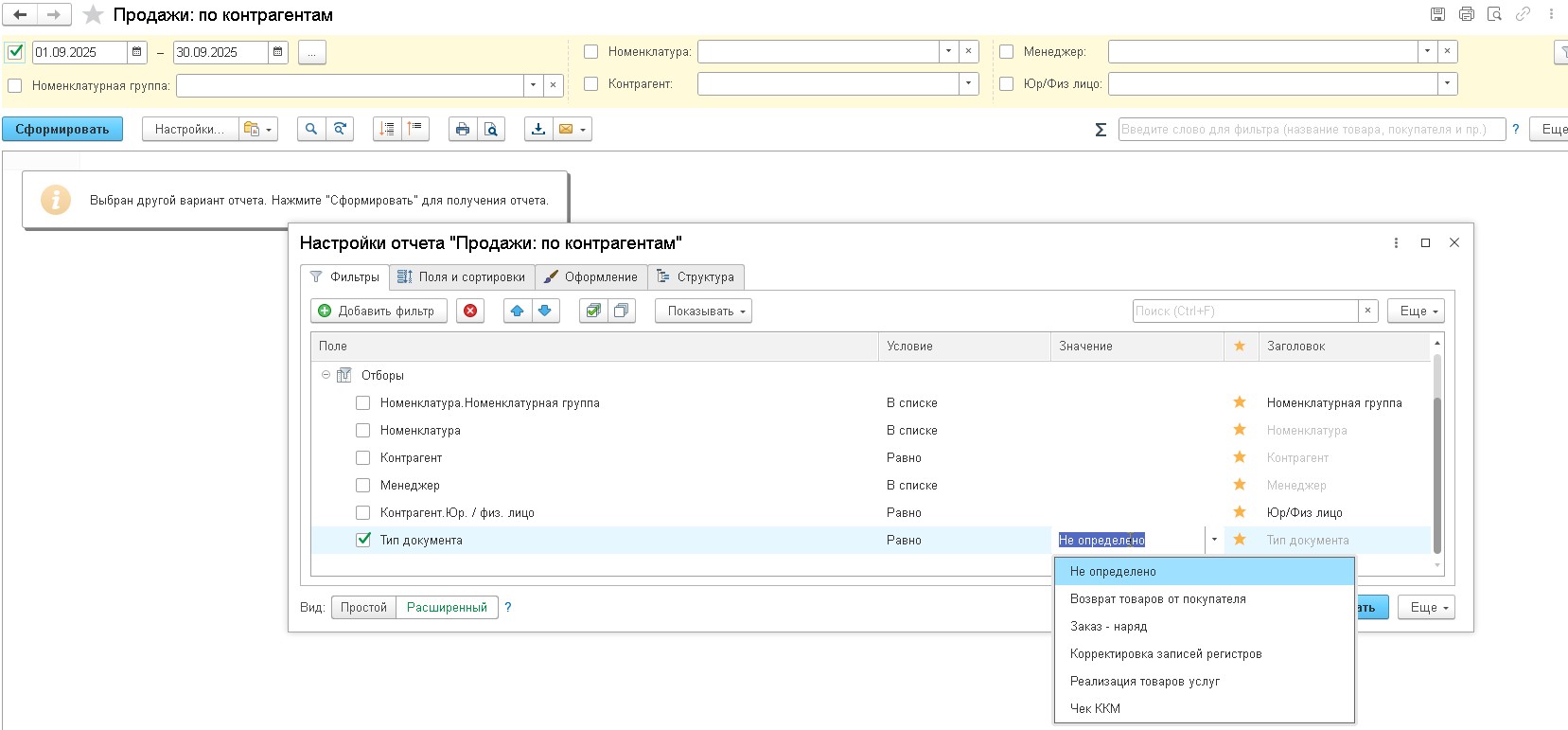Image resolution: width=1568 pixels, height=730 pixels.
Task: Add report to favorites with the star
Action: [x=93, y=15]
